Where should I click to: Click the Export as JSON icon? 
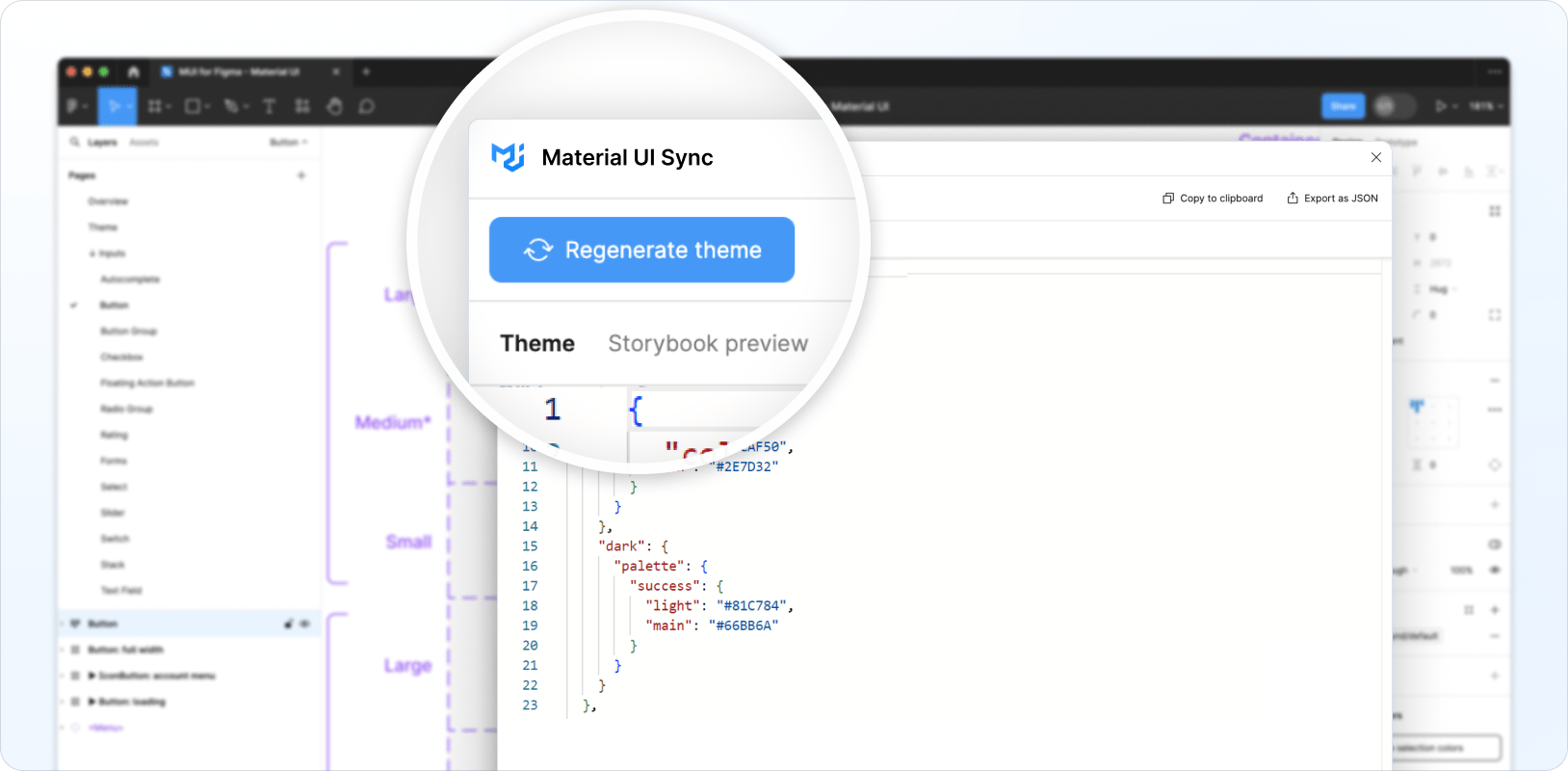coord(1293,199)
